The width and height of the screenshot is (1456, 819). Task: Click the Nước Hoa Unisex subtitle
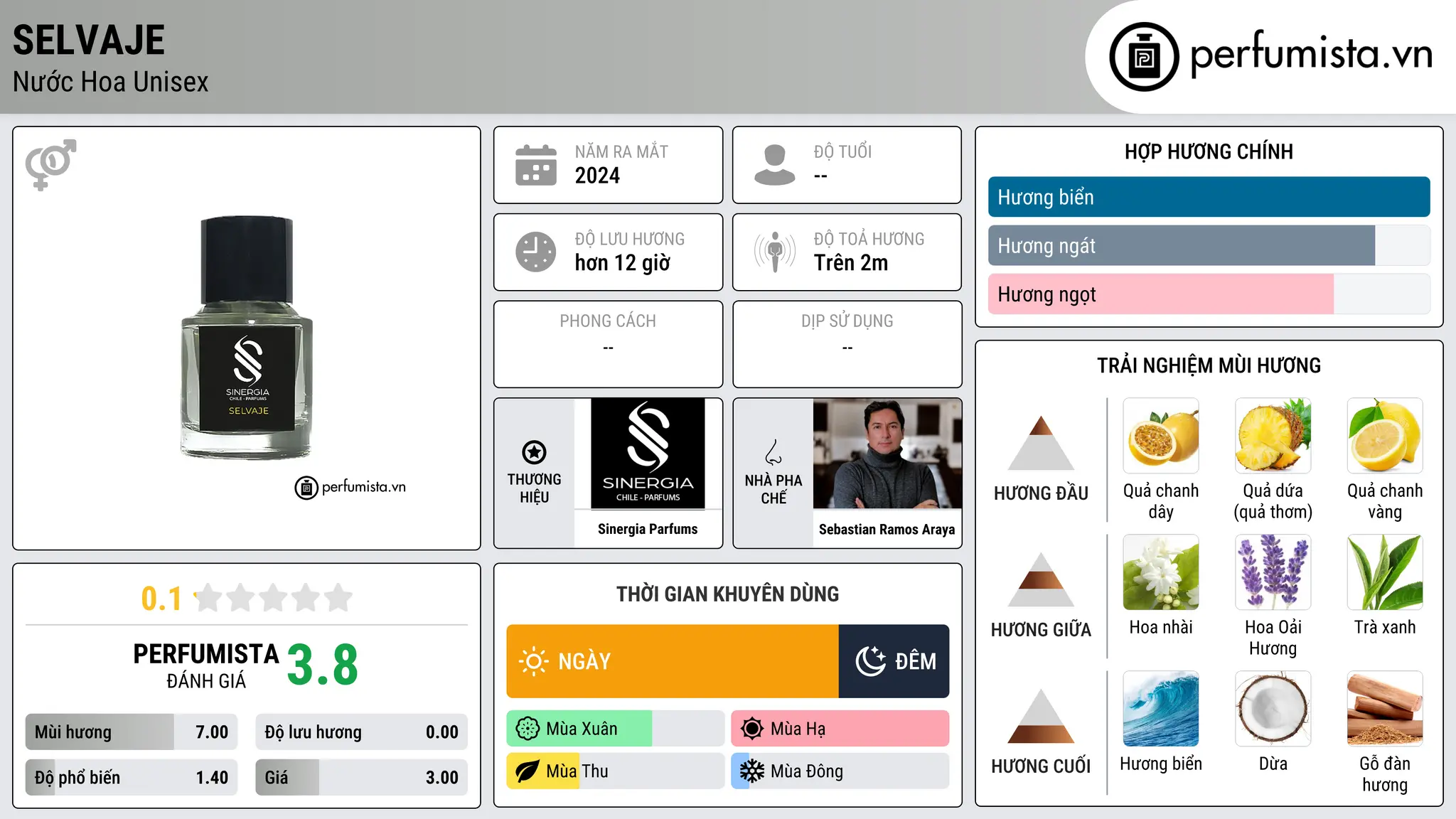click(x=111, y=82)
